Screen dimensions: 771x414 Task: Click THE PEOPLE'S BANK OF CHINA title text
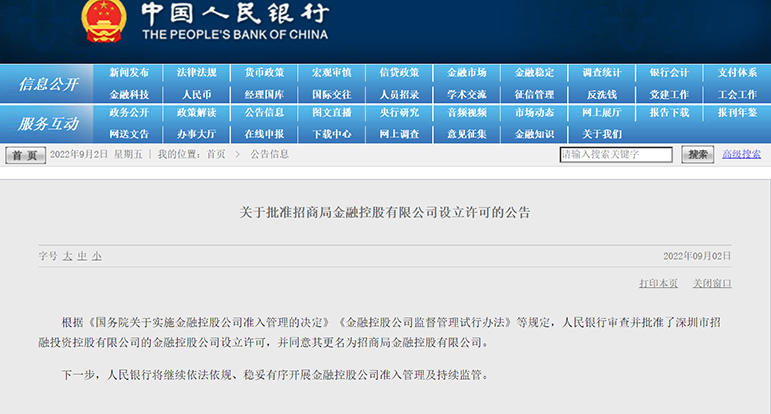(235, 34)
